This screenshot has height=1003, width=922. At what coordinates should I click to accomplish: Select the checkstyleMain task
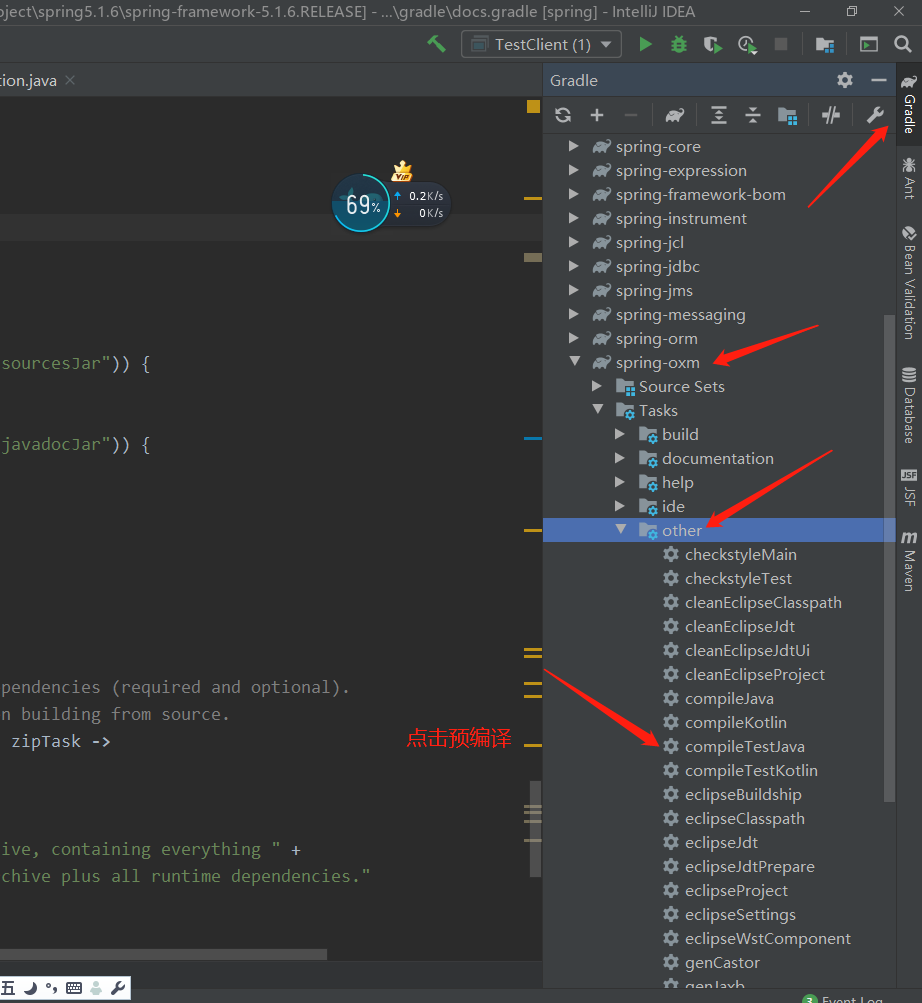click(x=740, y=555)
